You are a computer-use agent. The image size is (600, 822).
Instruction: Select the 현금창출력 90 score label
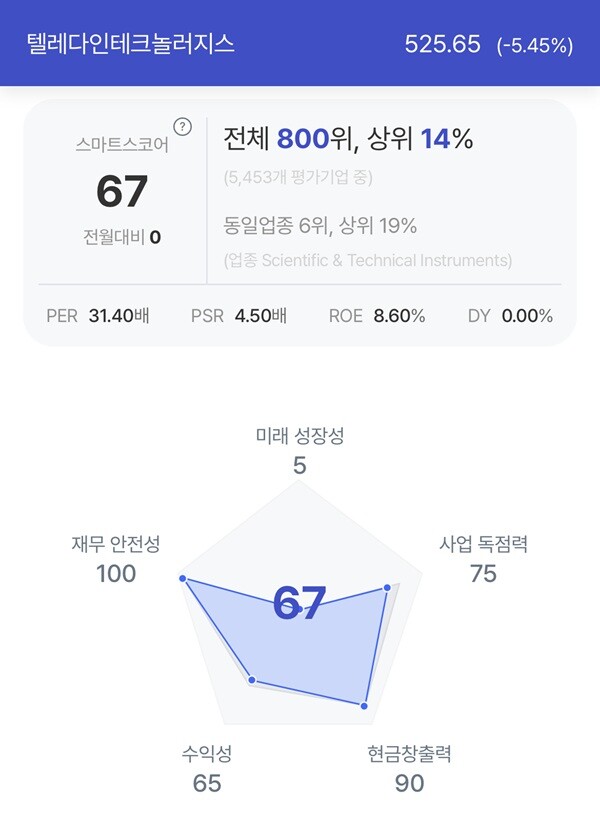click(409, 769)
